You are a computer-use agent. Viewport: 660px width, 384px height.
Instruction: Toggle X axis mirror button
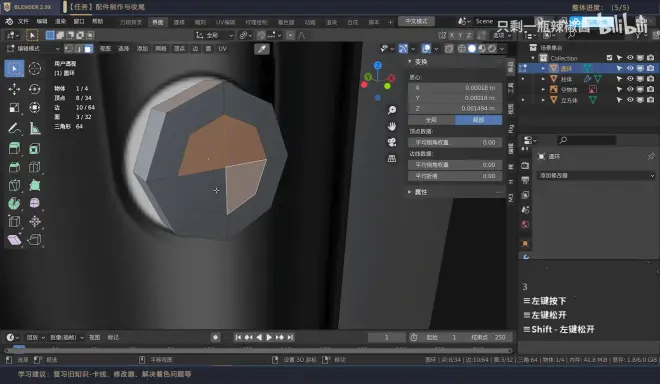452,35
